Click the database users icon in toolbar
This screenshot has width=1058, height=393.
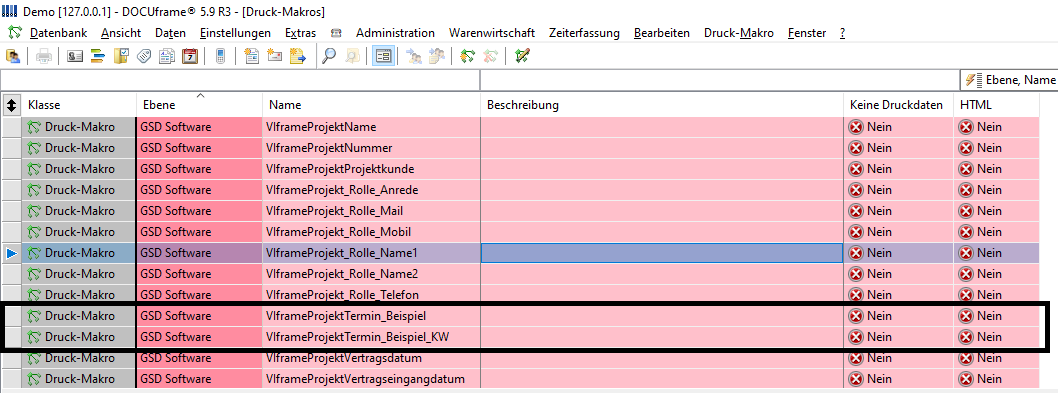12,56
